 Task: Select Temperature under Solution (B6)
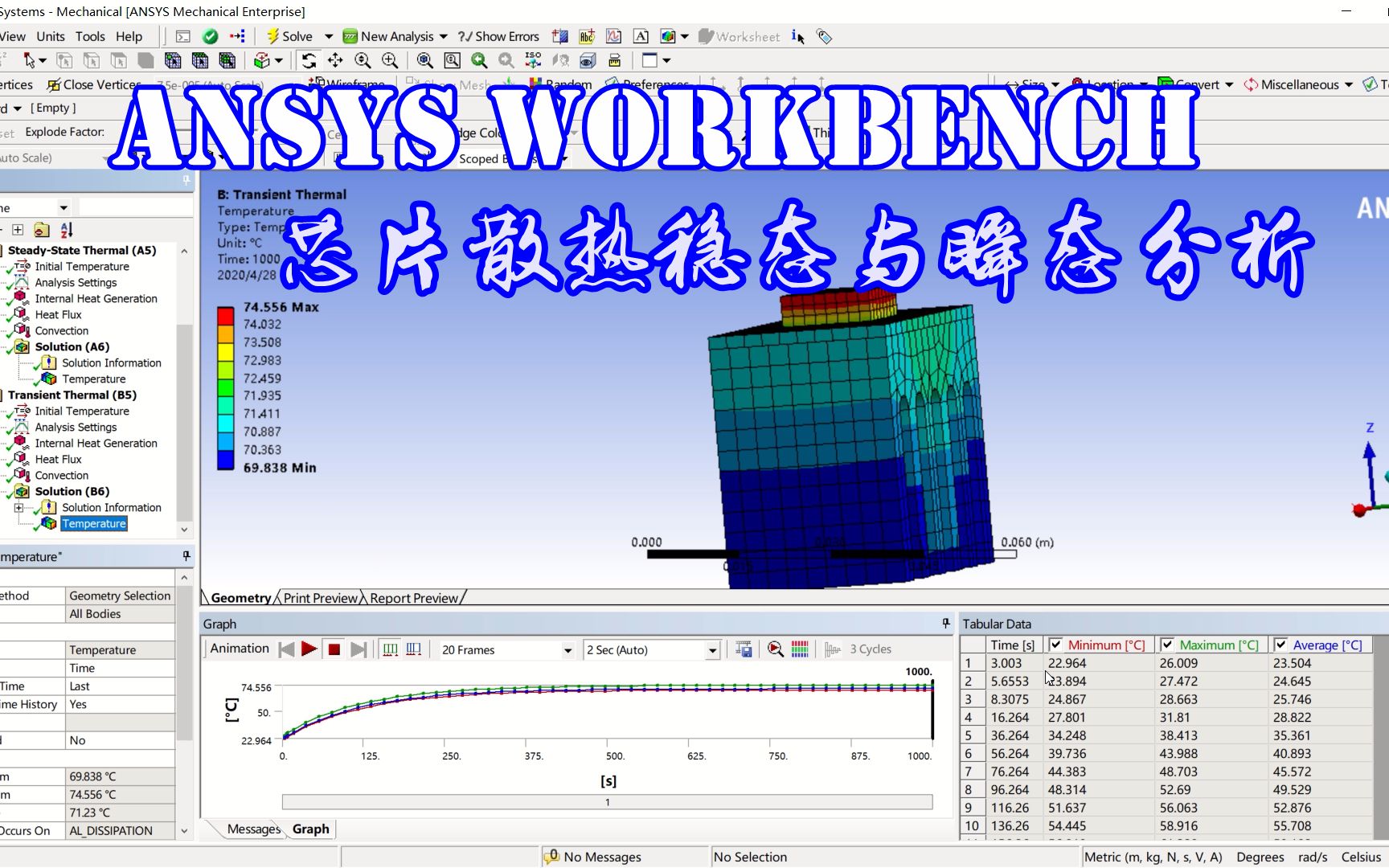94,523
